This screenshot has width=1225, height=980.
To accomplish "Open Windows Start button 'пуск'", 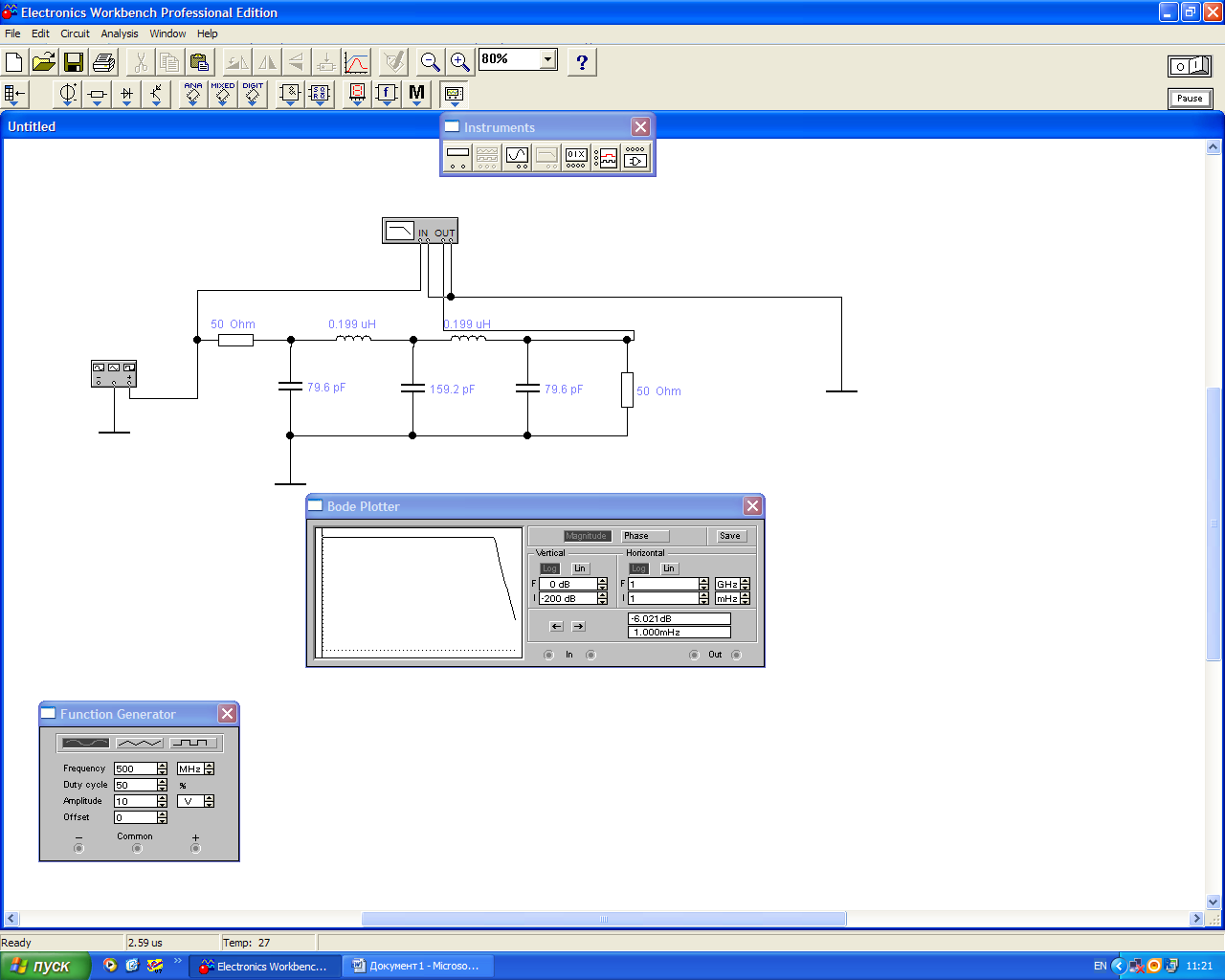I will (45, 966).
